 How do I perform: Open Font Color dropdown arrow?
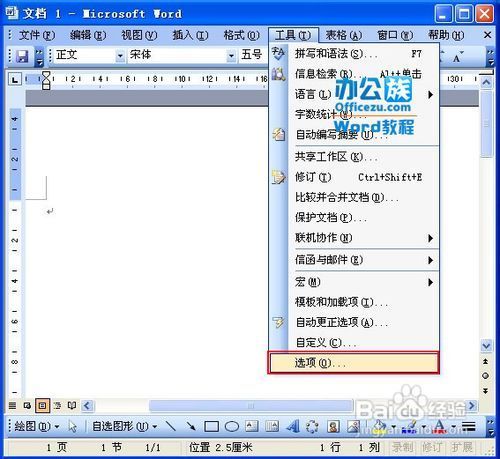[x=454, y=427]
